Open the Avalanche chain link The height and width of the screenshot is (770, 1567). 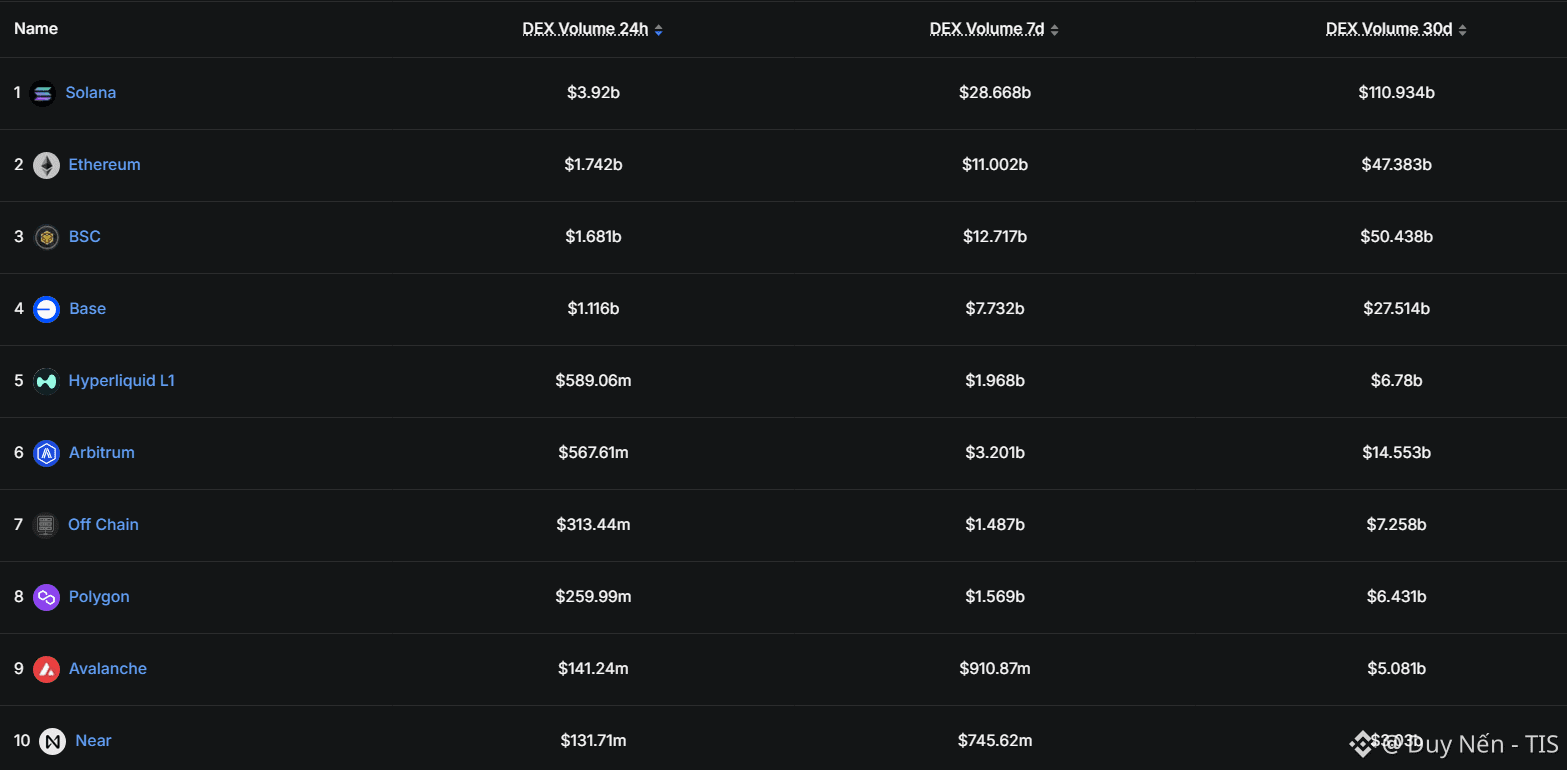pyautogui.click(x=107, y=669)
